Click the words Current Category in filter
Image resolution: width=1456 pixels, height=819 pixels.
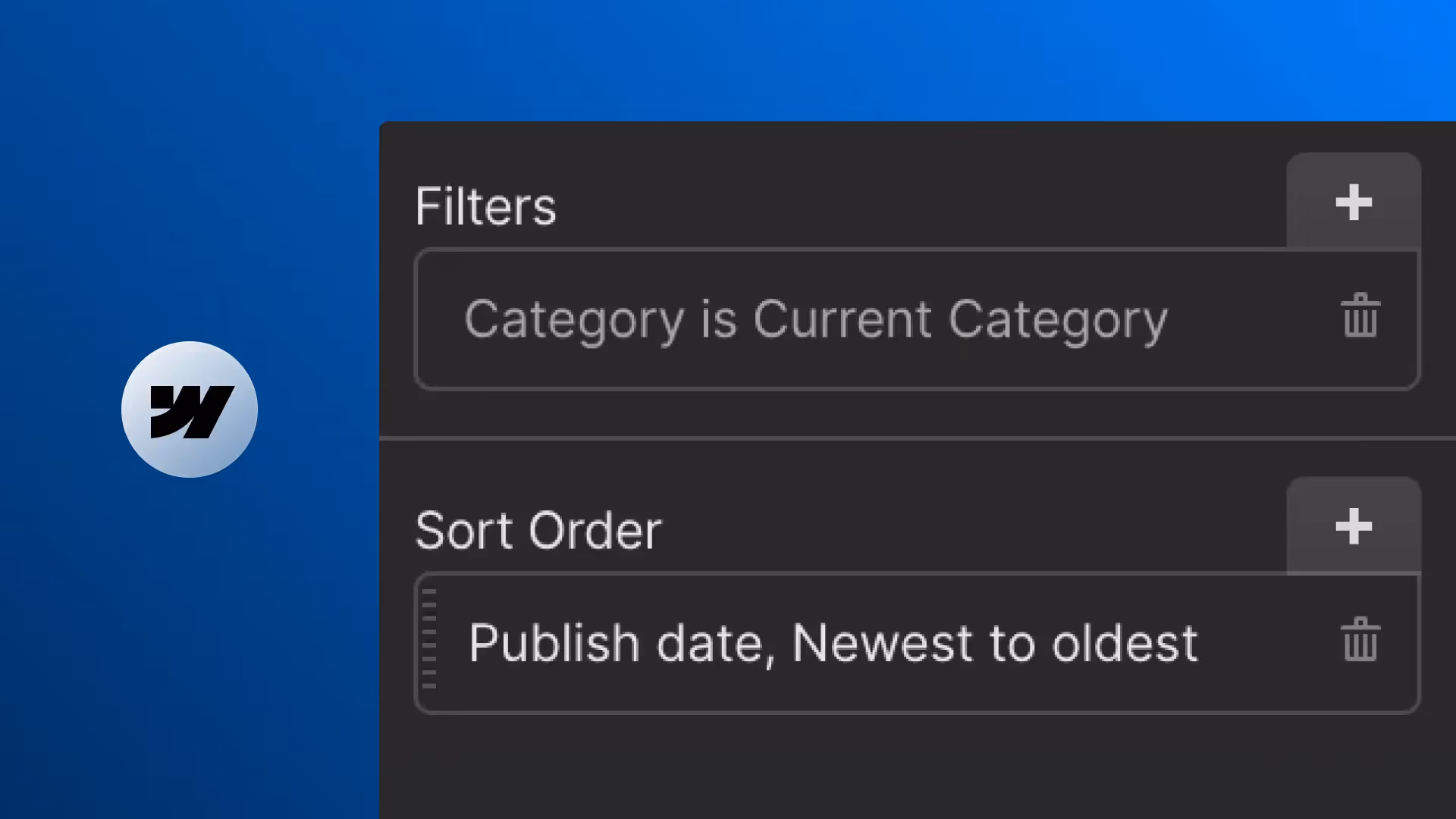tap(959, 319)
